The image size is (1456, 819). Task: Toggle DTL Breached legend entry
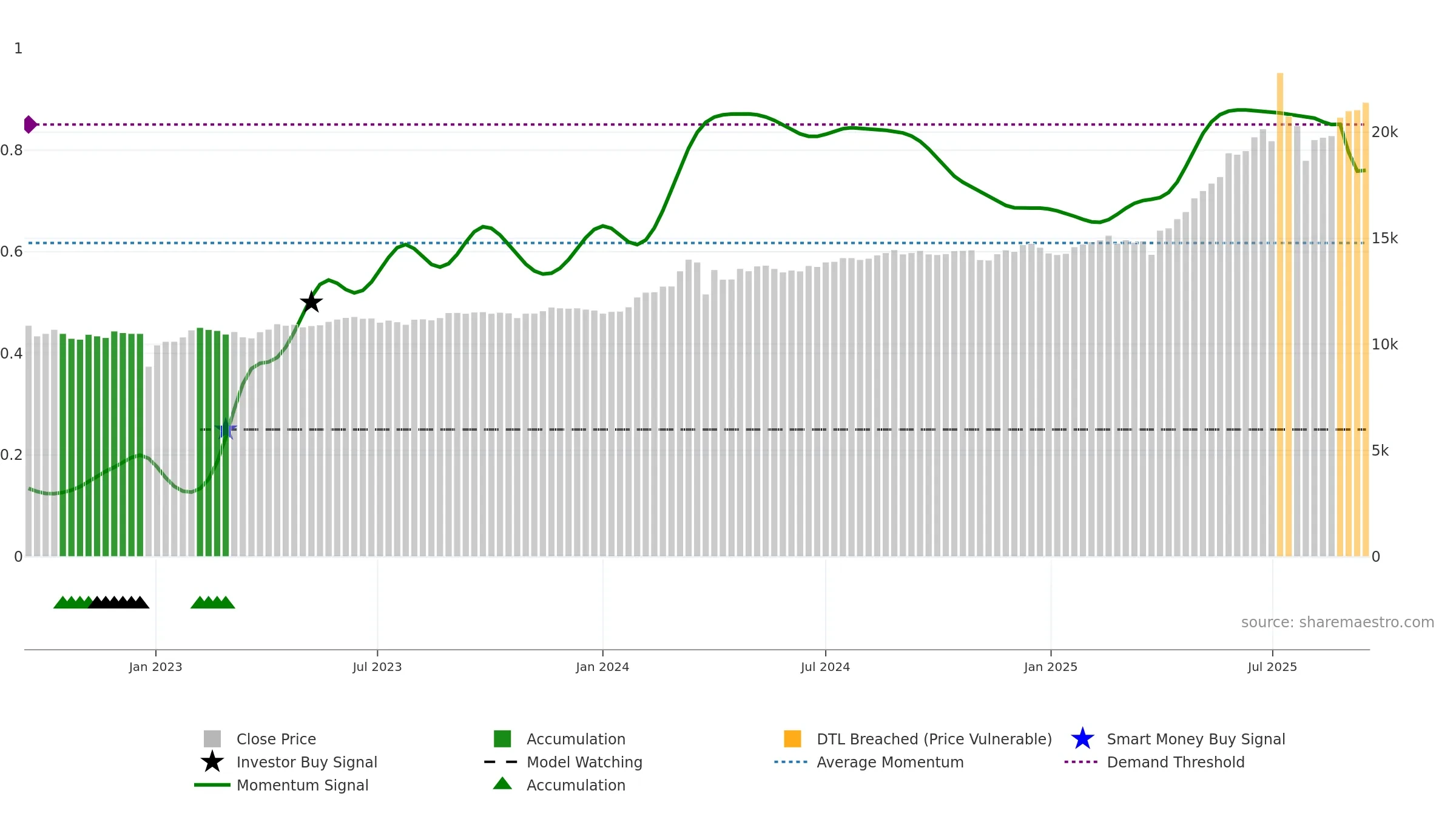click(x=918, y=739)
